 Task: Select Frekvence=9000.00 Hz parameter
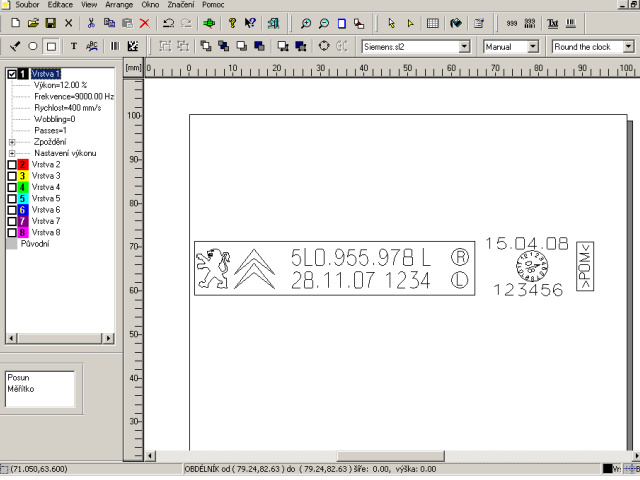[x=74, y=97]
